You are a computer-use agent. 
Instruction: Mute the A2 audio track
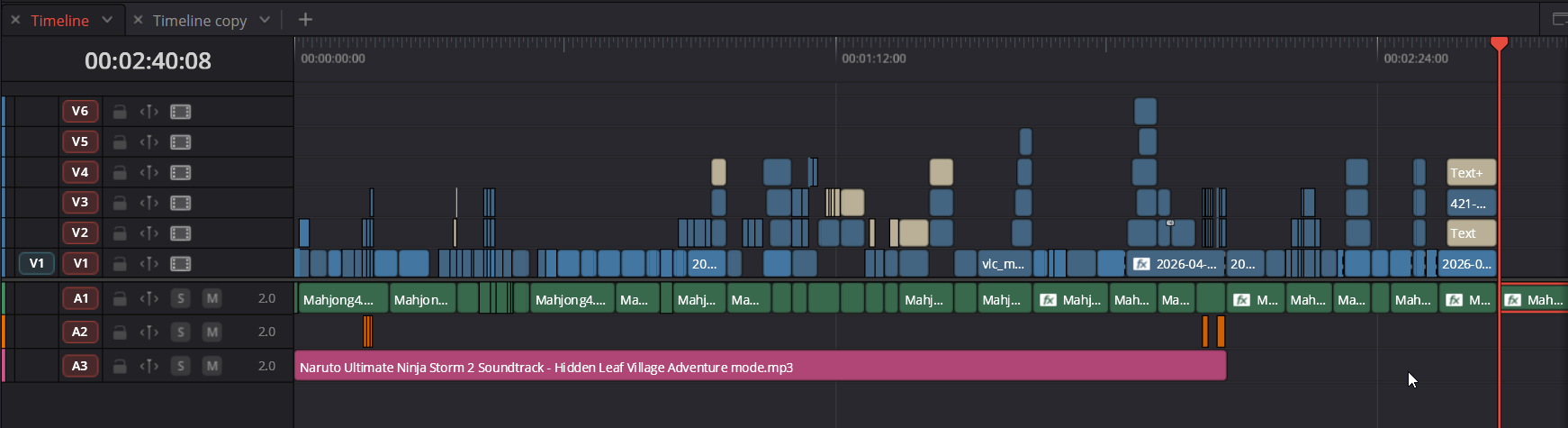click(212, 332)
